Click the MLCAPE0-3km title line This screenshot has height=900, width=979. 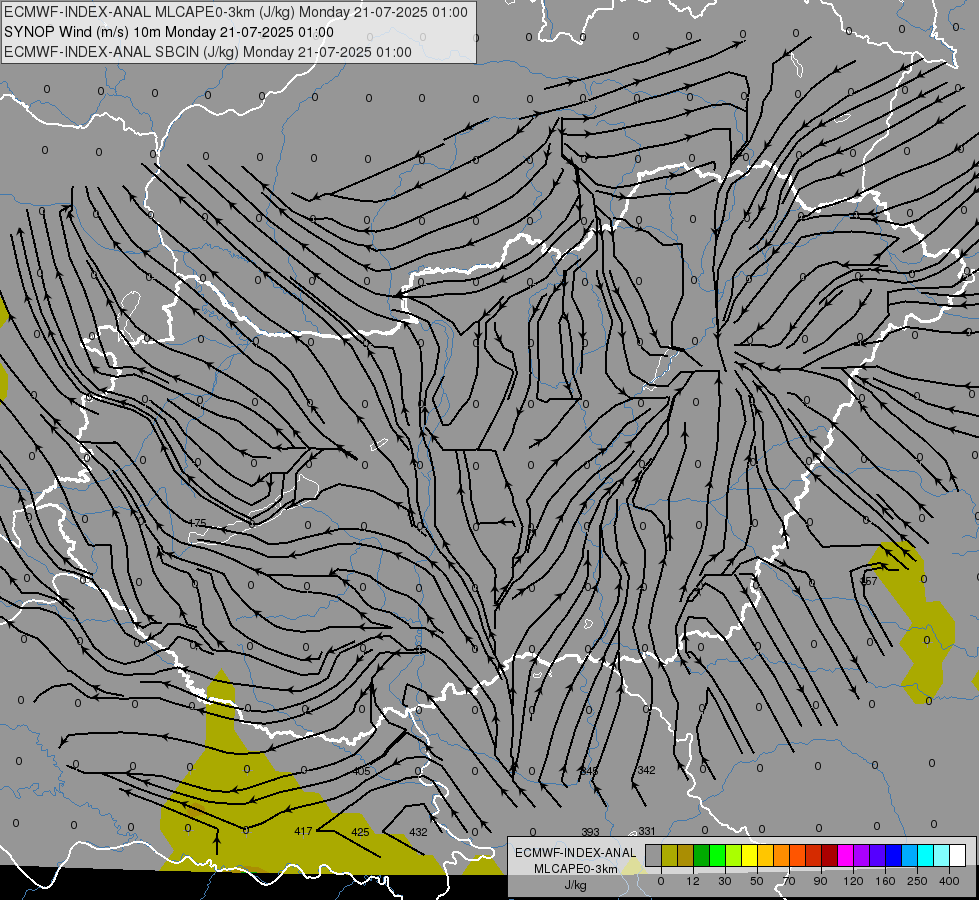pyautogui.click(x=235, y=12)
